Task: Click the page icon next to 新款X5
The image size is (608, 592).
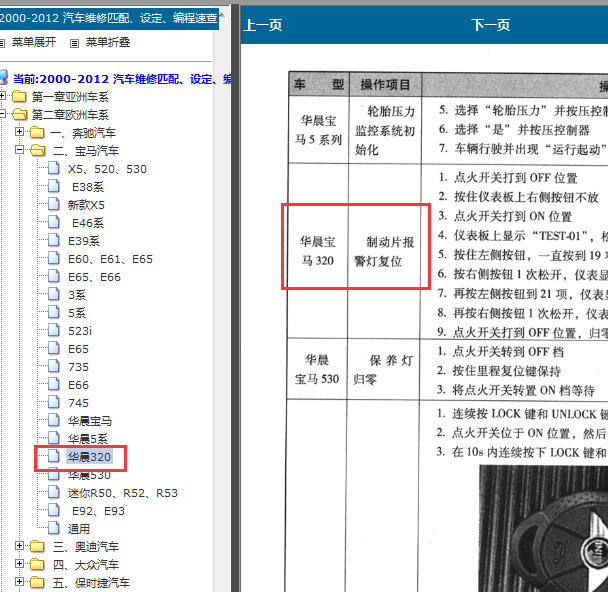Action: click(54, 204)
